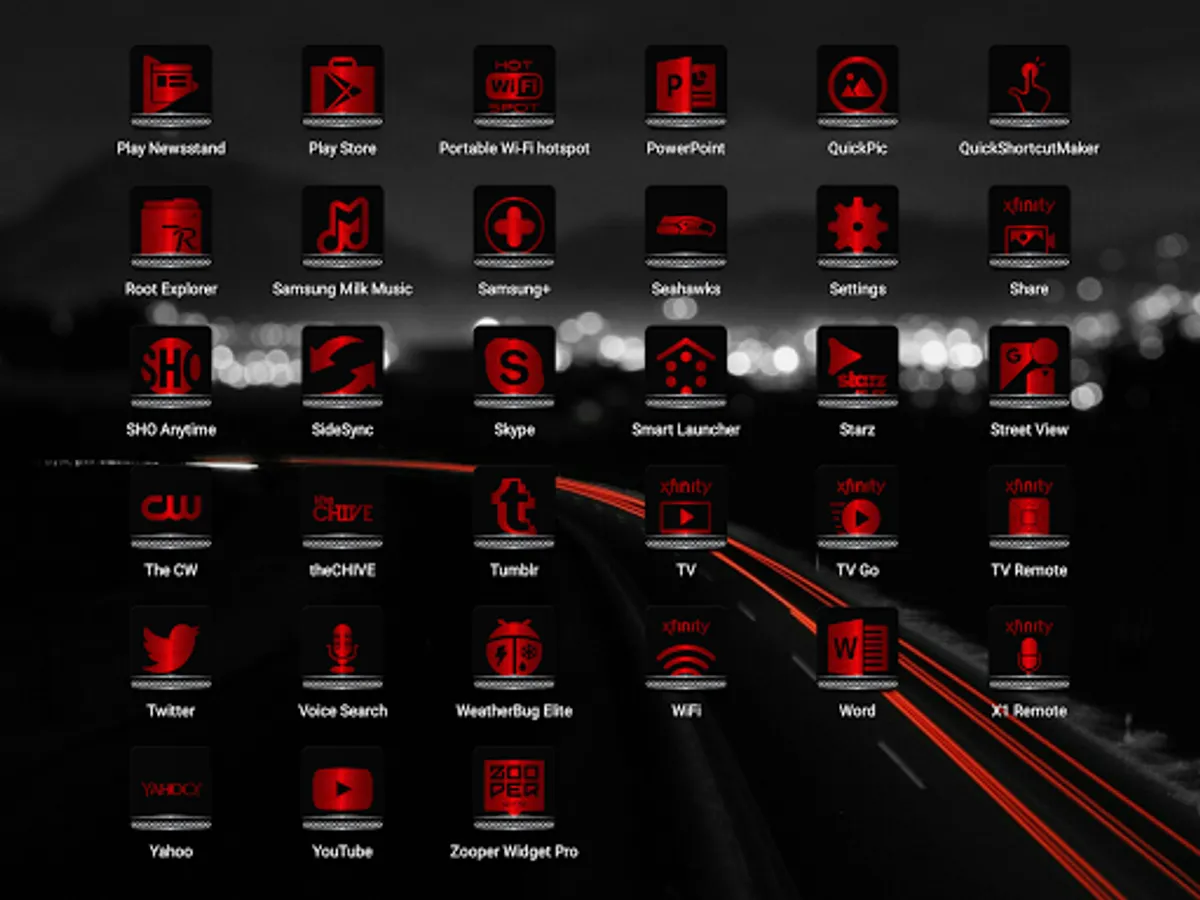Launch the PowerPoint app icon

(x=686, y=87)
